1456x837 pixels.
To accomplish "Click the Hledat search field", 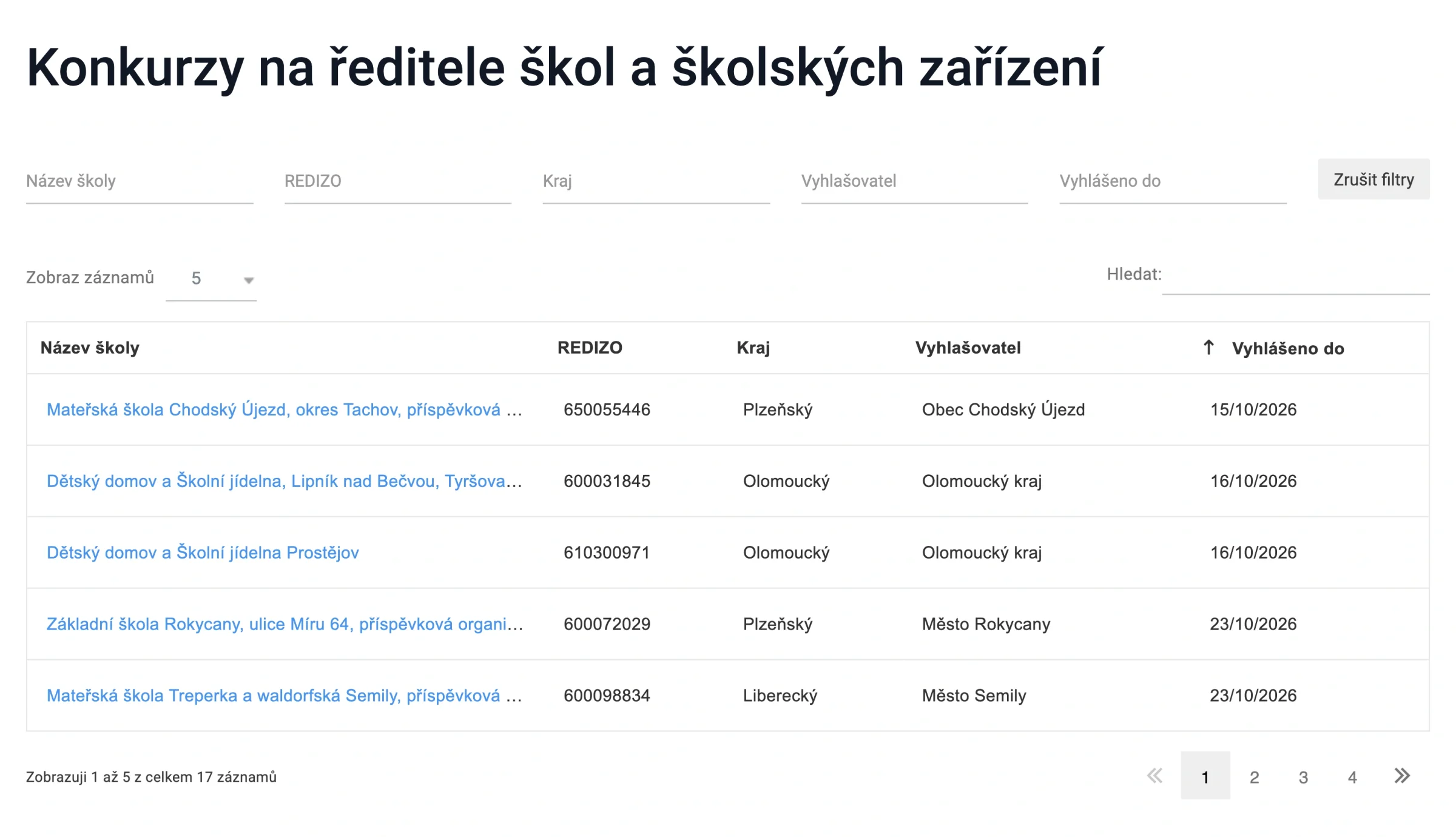I will (x=1296, y=276).
